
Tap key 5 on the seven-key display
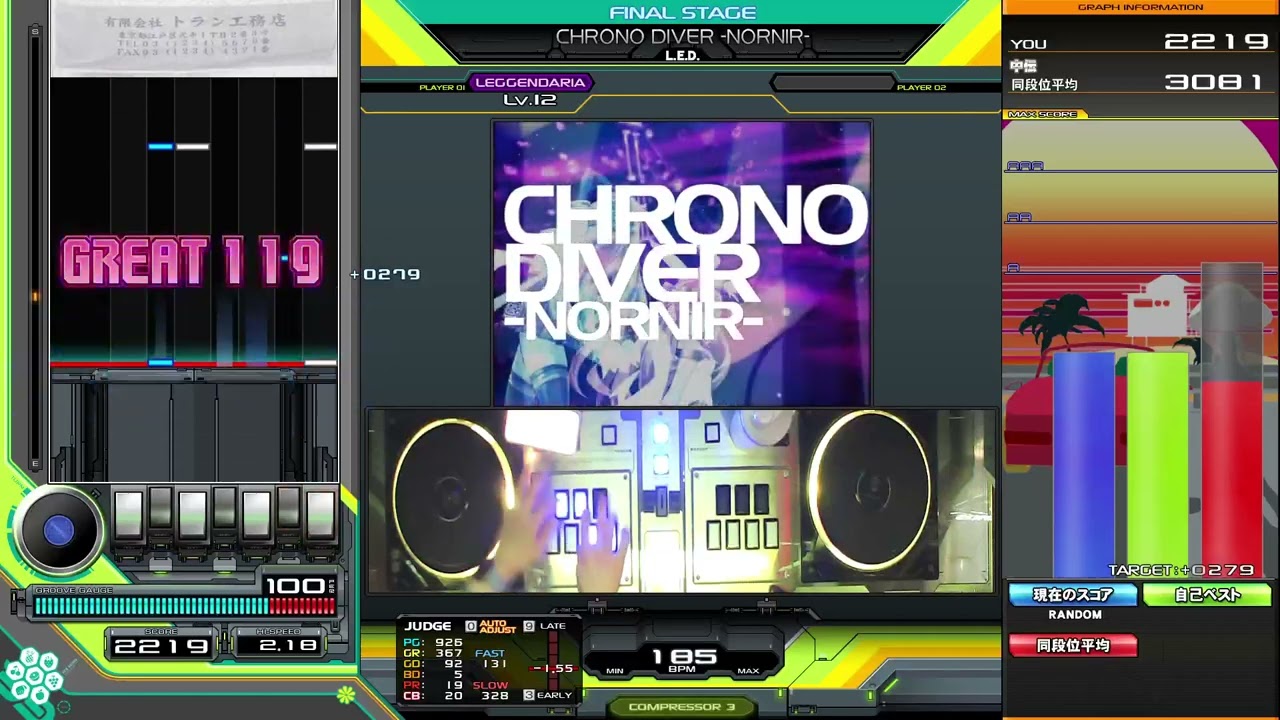pyautogui.click(x=256, y=515)
